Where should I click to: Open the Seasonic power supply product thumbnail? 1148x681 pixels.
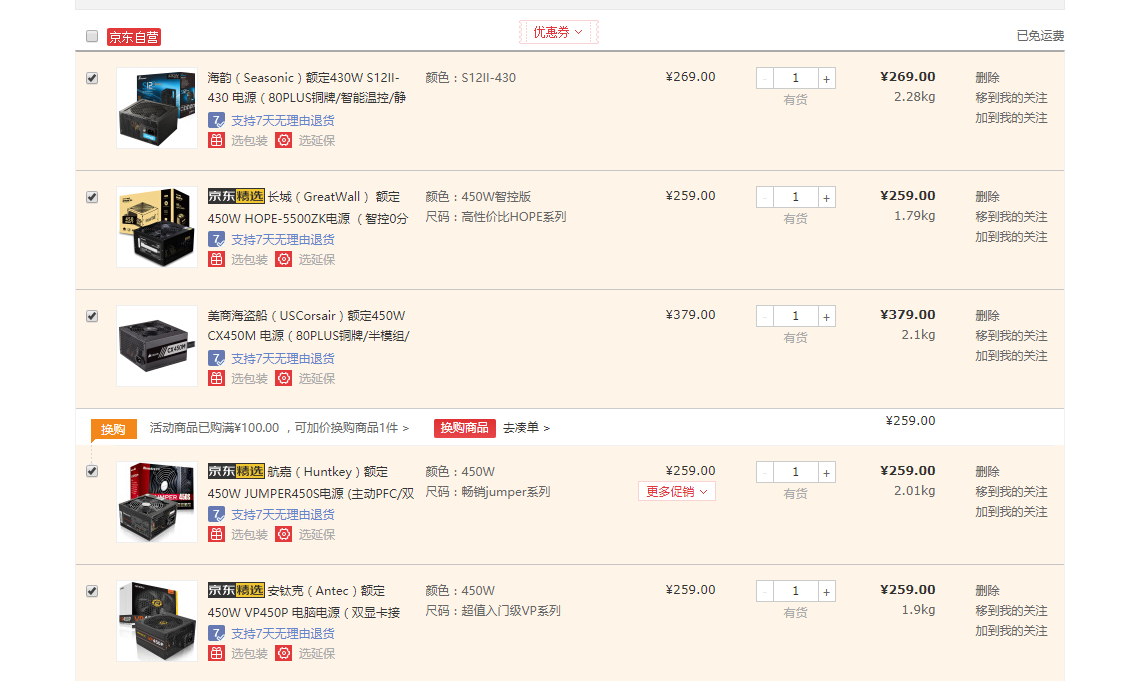click(x=157, y=108)
